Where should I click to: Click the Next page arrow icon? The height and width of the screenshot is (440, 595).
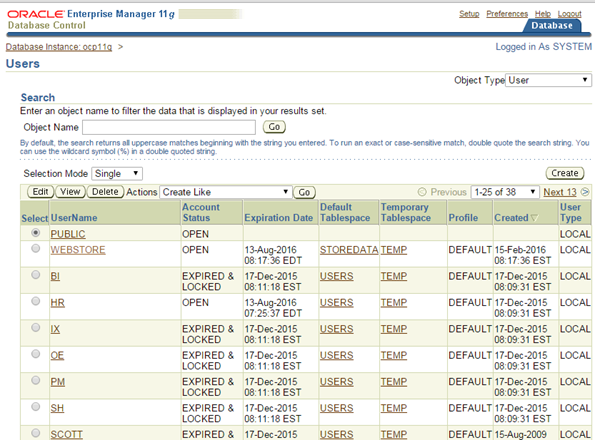pyautogui.click(x=585, y=192)
